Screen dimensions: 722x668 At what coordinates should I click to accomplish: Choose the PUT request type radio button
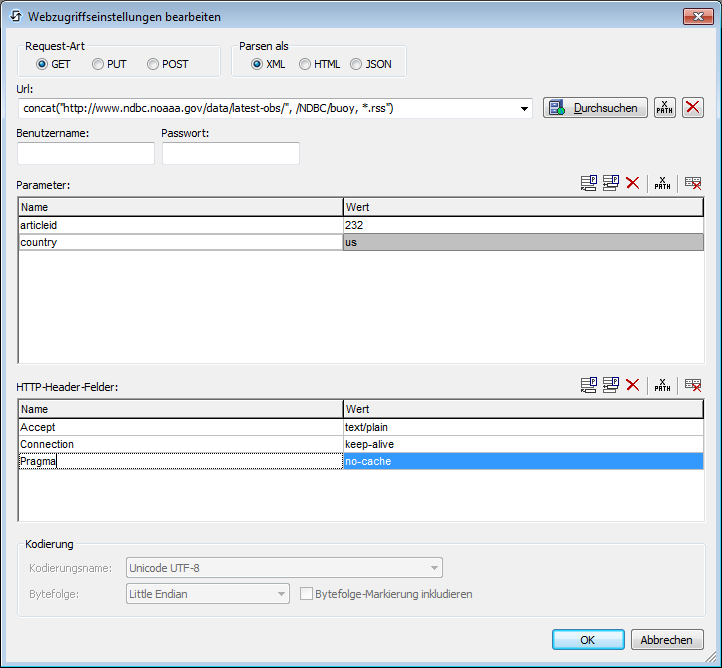click(98, 64)
